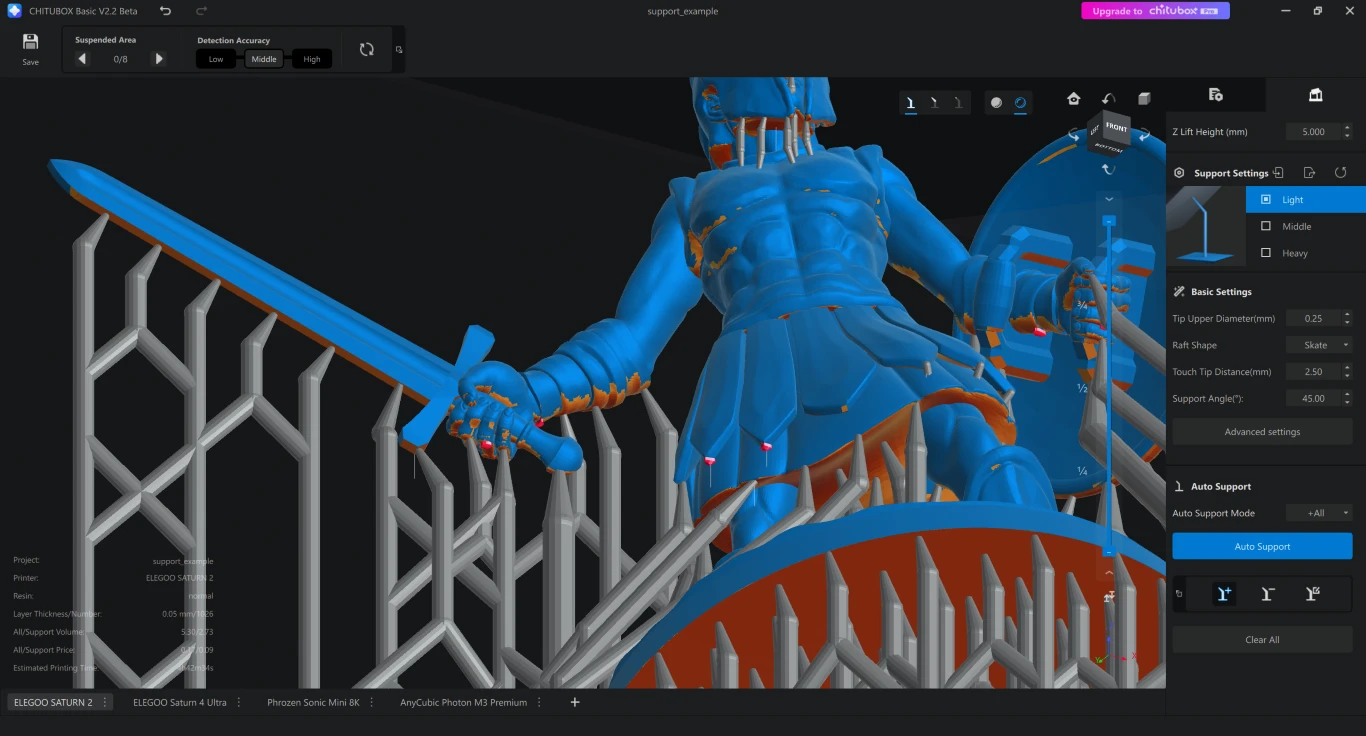
Task: Toggle the perspective cube icon
Action: pos(1144,98)
